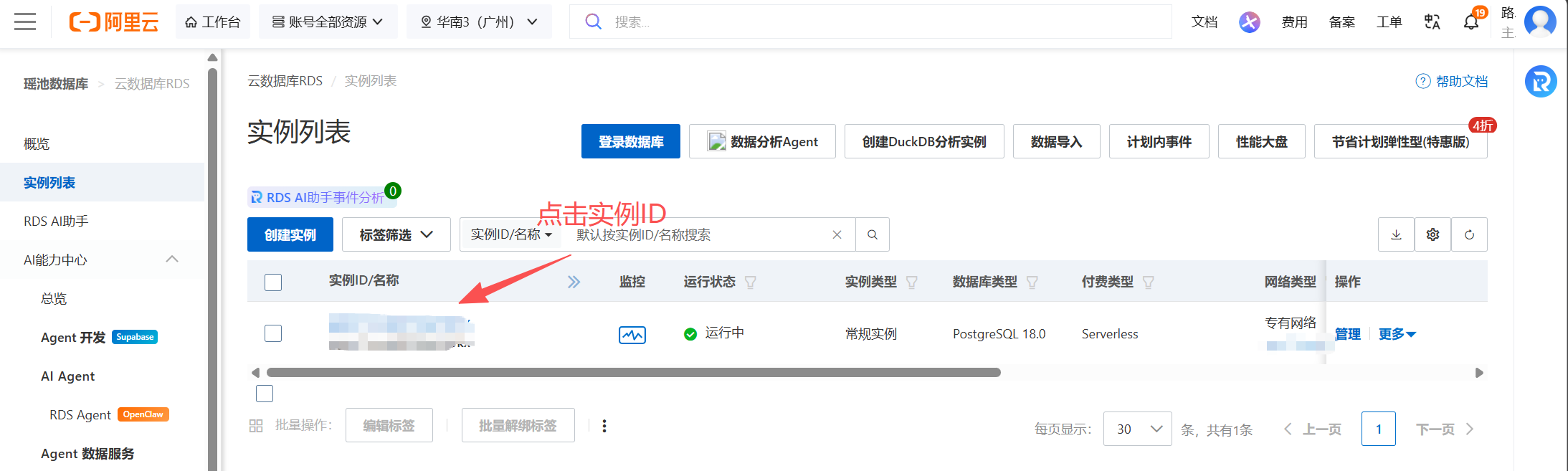Go to page 1

point(1379,429)
